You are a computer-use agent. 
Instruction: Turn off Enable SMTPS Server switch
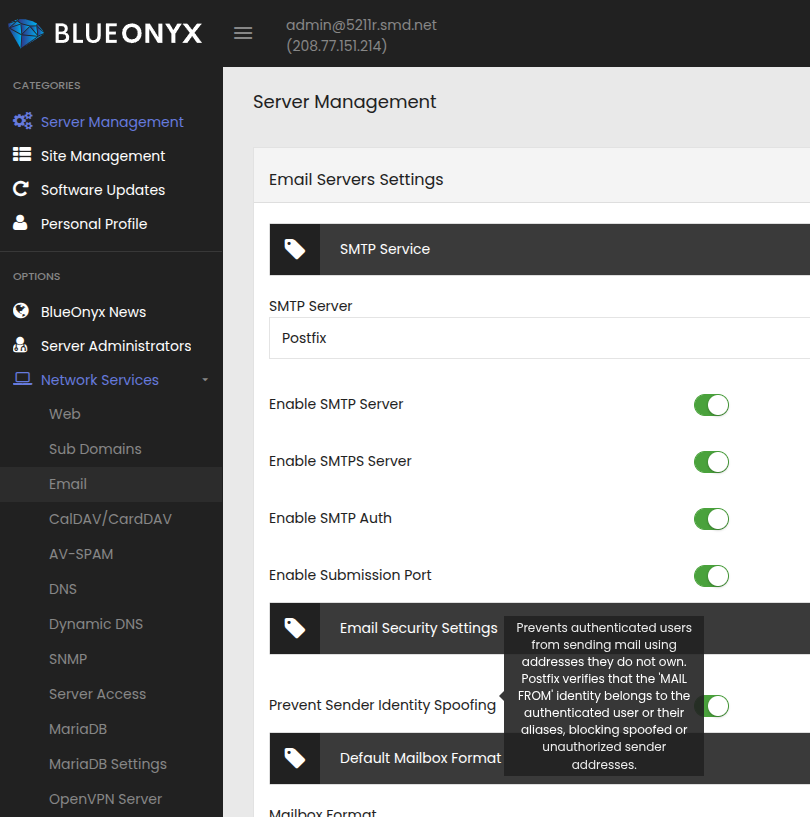coord(711,462)
